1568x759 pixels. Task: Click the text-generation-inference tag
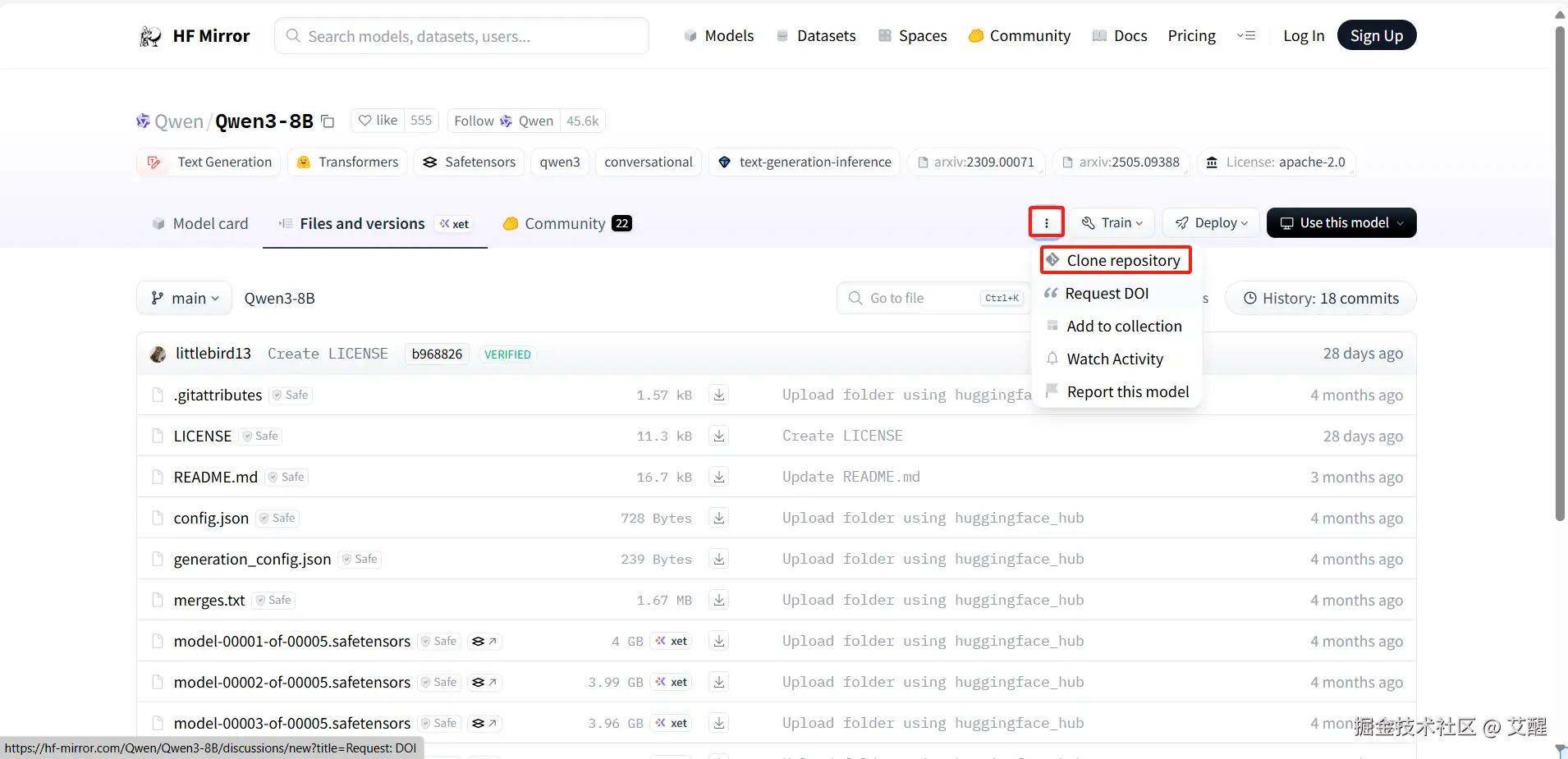[x=805, y=162]
